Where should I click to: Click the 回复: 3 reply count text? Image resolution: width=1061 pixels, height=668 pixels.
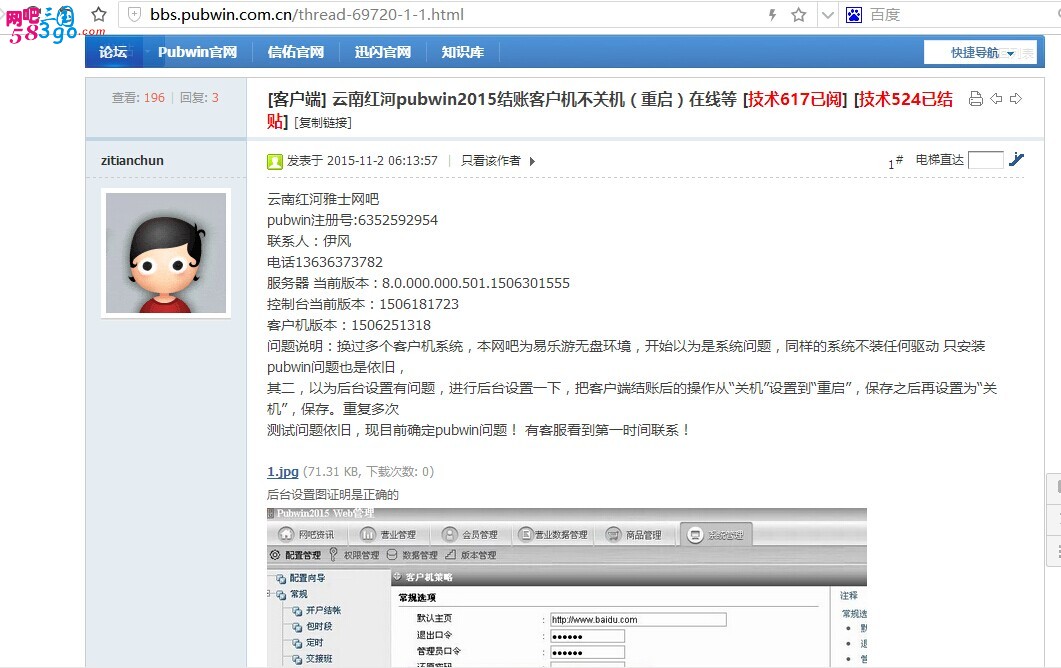199,97
